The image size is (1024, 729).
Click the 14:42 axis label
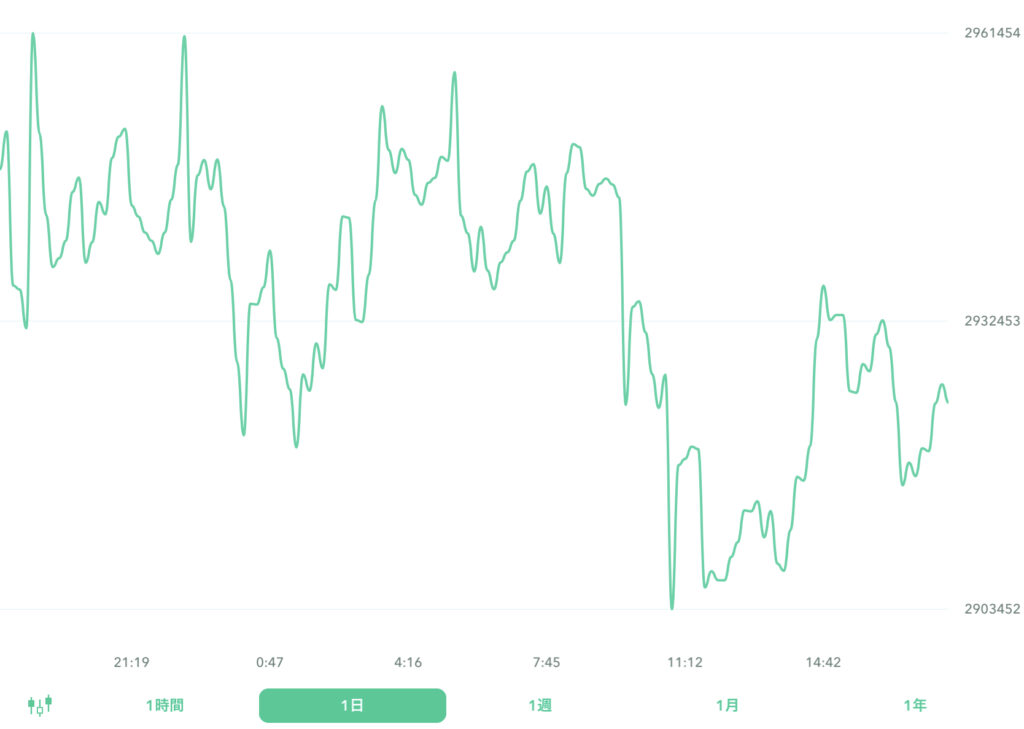coord(824,662)
